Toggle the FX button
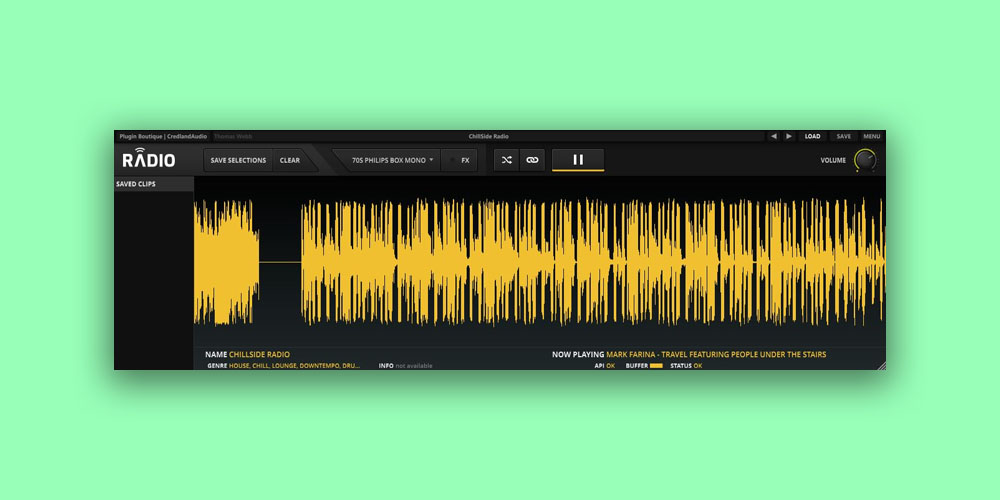This screenshot has height=500, width=1000. 460,161
